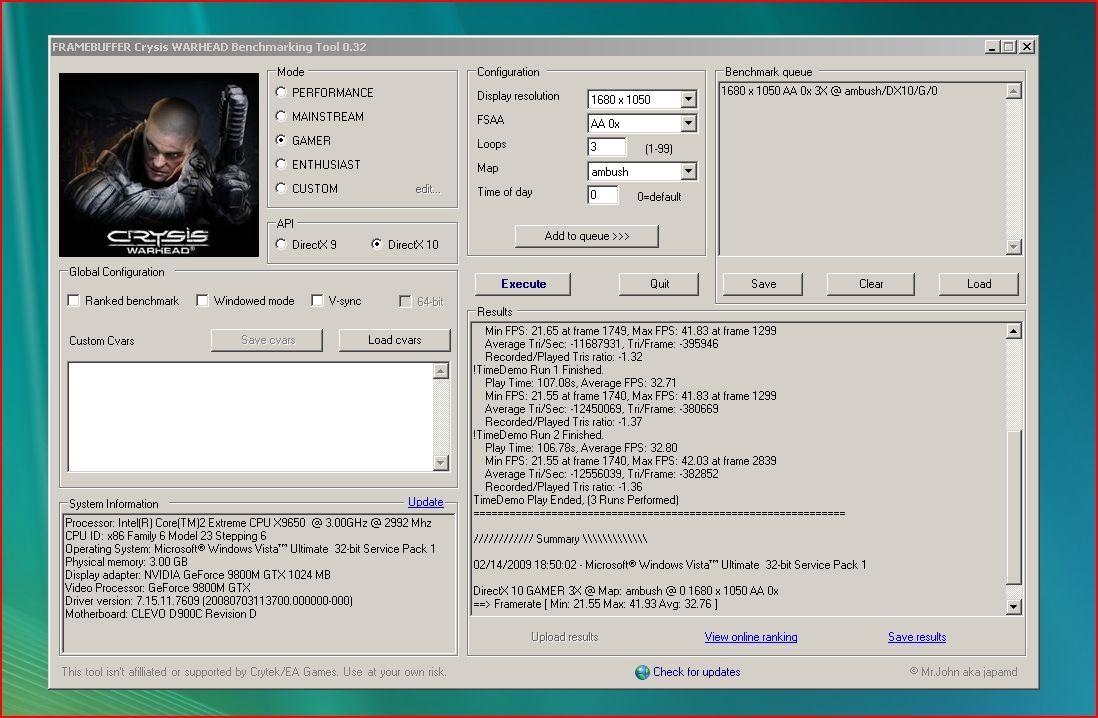Load a saved benchmark queue
This screenshot has width=1098, height=718.
[x=979, y=284]
